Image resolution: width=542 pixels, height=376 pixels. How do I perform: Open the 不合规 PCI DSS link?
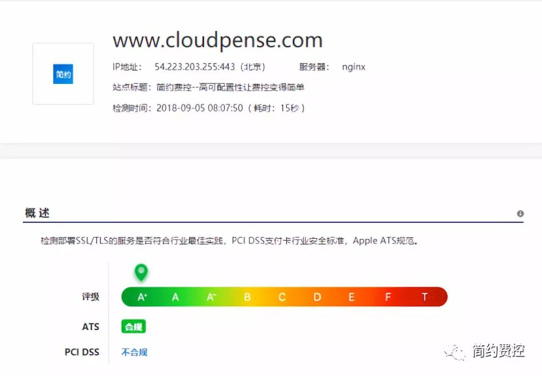tap(134, 352)
